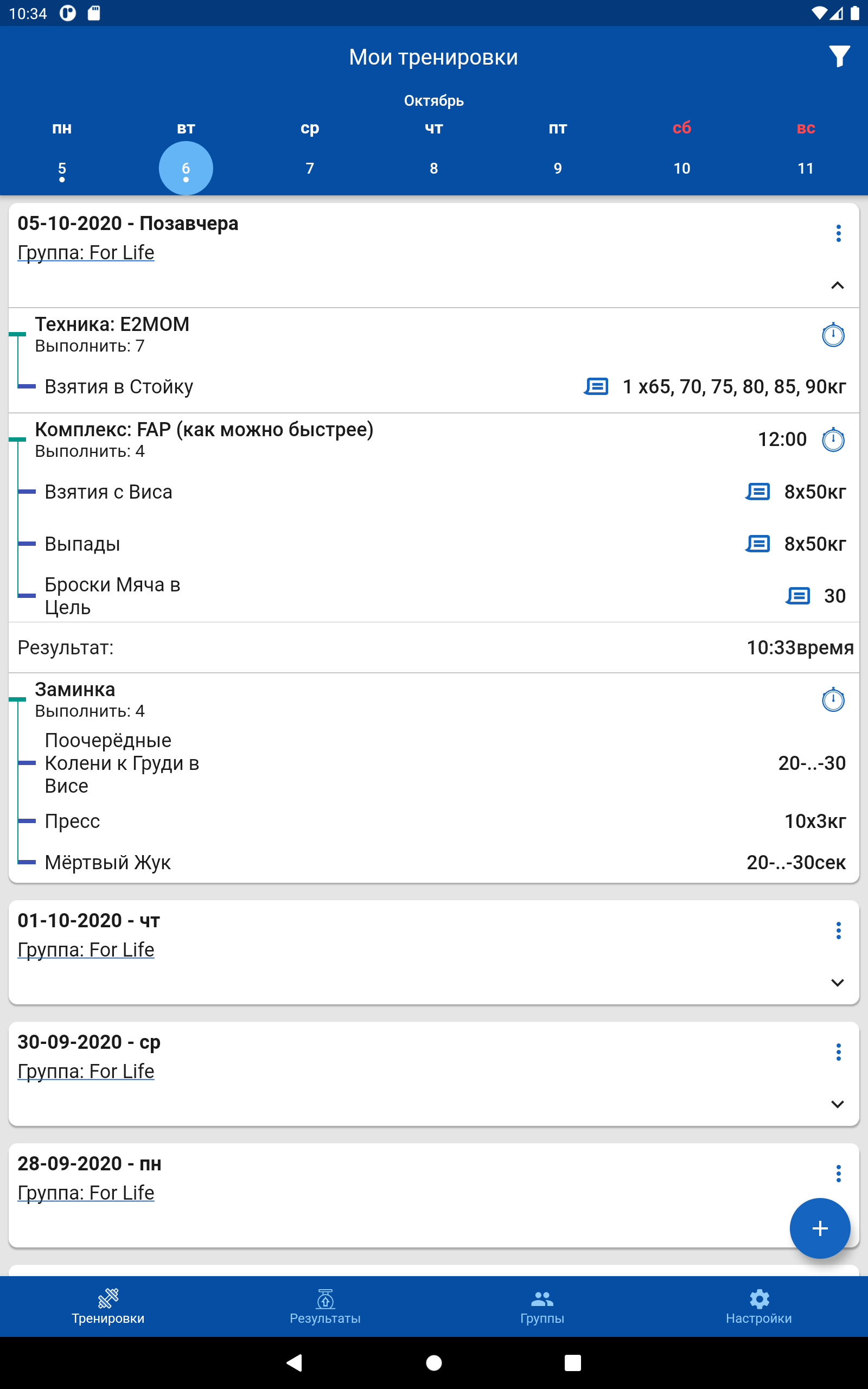868x1389 pixels.
Task: Open the Настройки tab
Action: click(x=758, y=1305)
